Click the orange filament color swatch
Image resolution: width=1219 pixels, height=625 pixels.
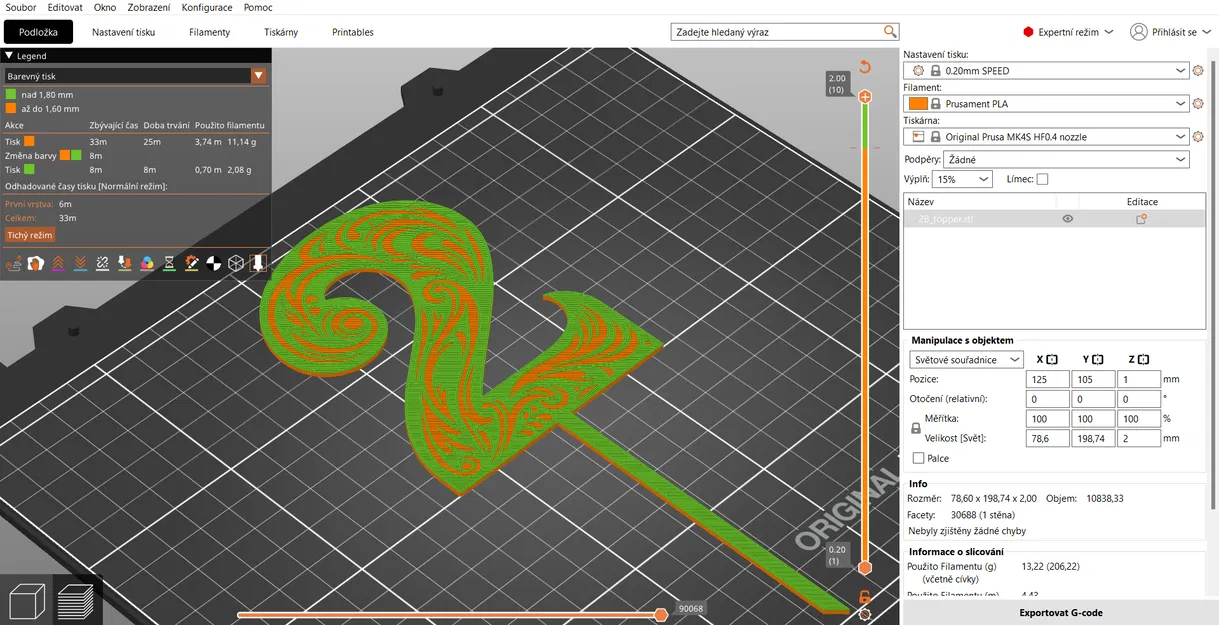tap(917, 104)
